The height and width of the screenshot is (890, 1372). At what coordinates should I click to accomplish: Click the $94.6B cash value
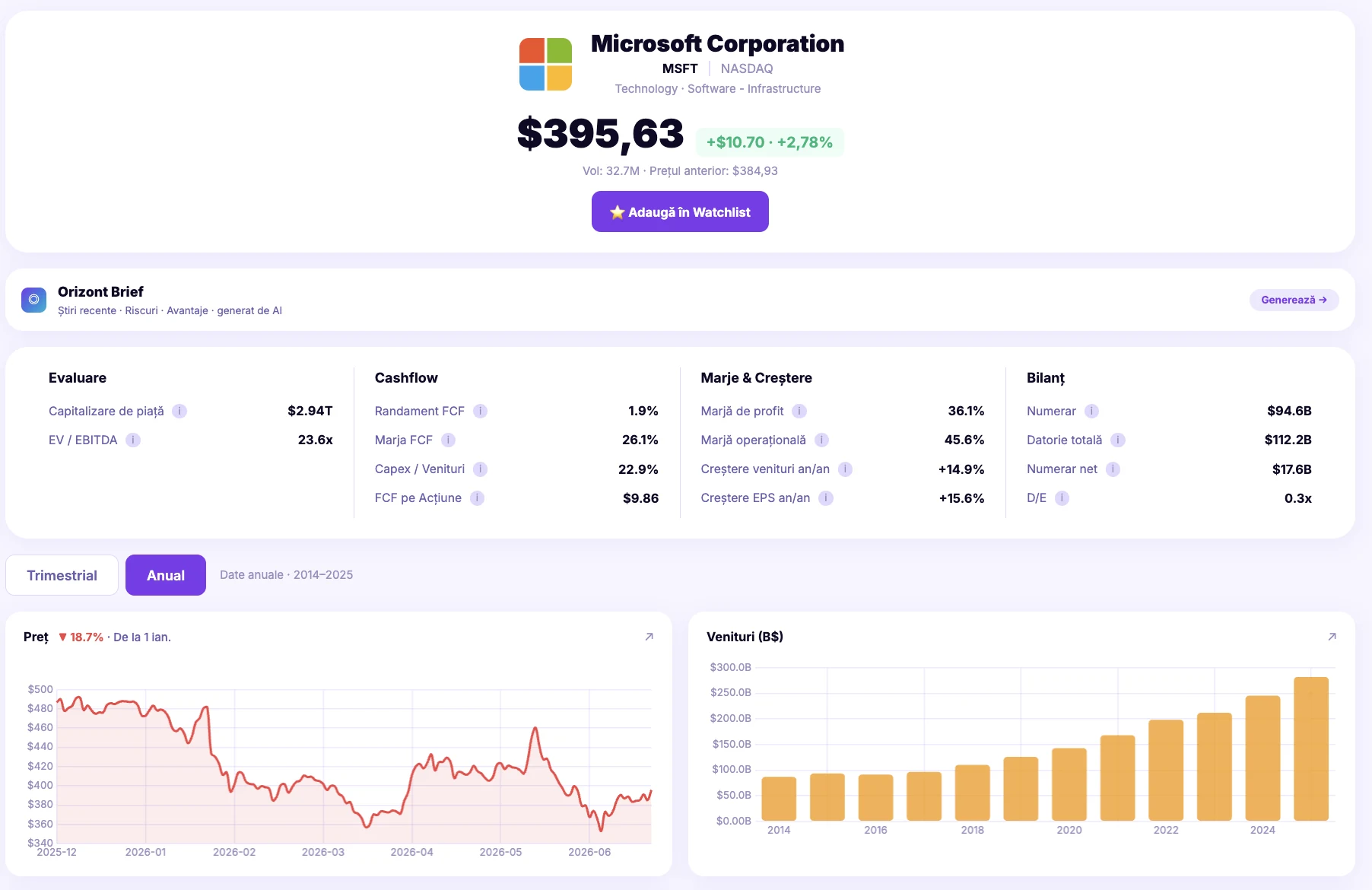pyautogui.click(x=1289, y=411)
